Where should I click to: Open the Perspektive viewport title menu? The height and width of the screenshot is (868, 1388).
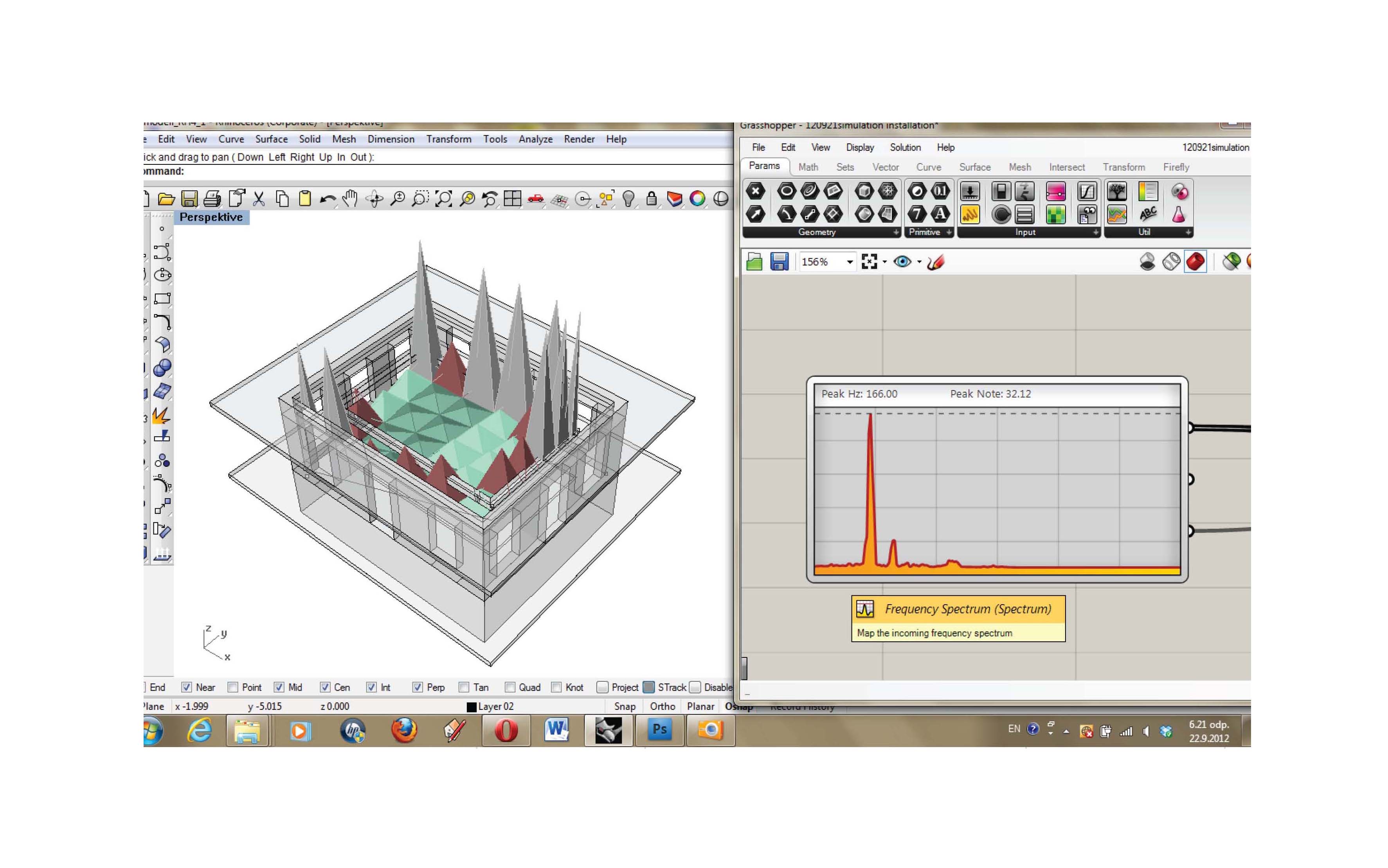point(211,217)
